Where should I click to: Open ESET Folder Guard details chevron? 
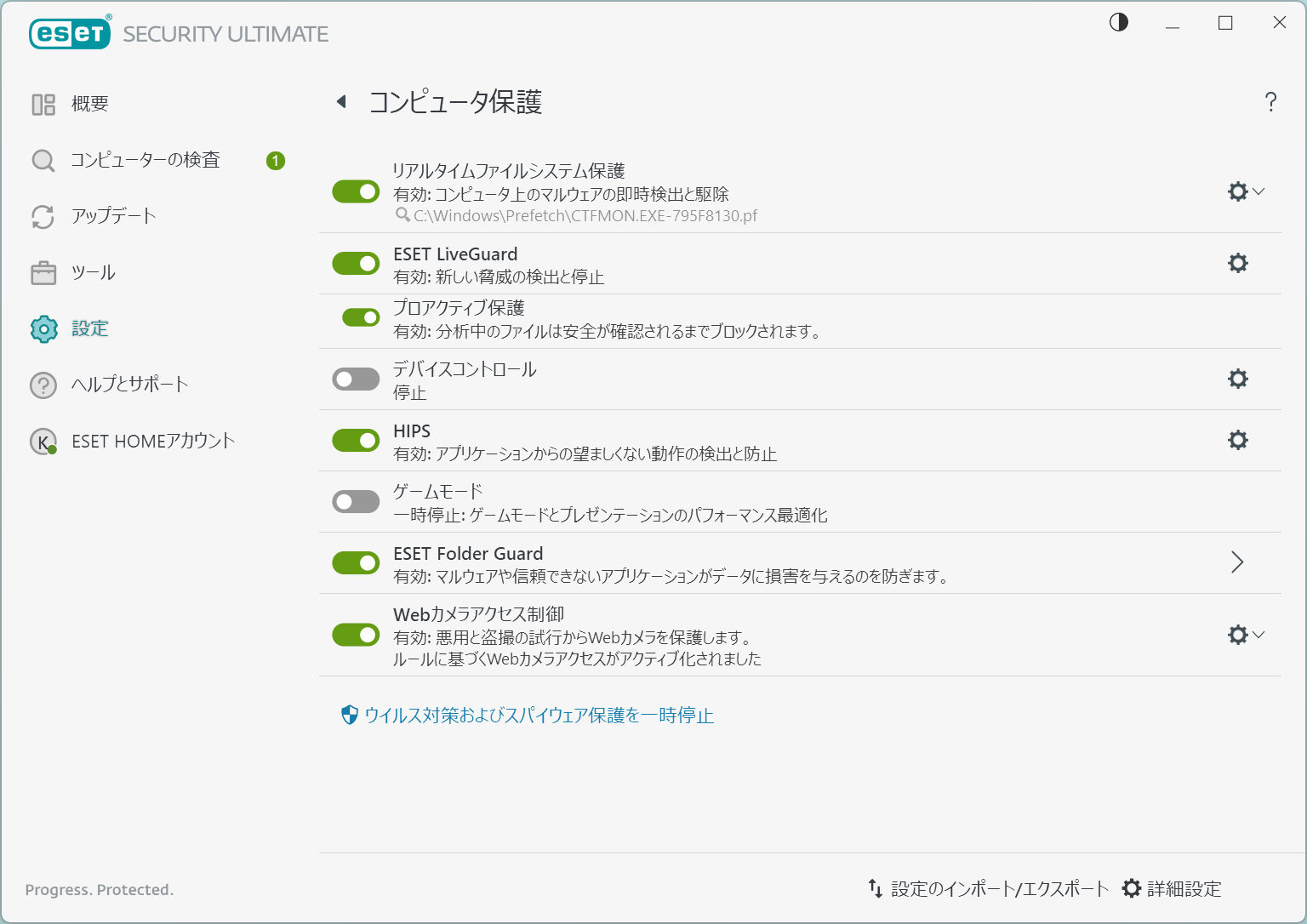pos(1237,562)
